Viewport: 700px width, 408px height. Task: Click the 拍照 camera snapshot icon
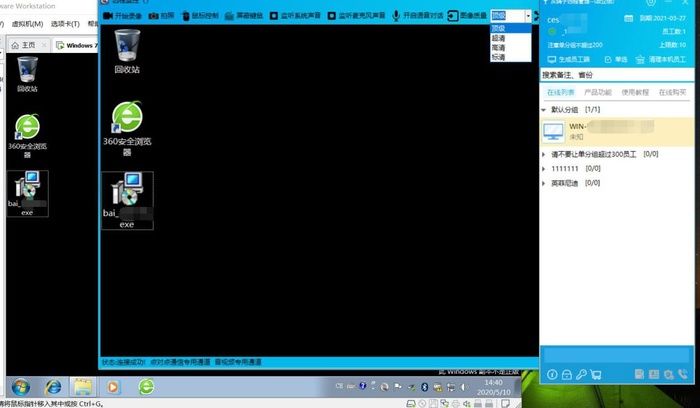point(154,16)
